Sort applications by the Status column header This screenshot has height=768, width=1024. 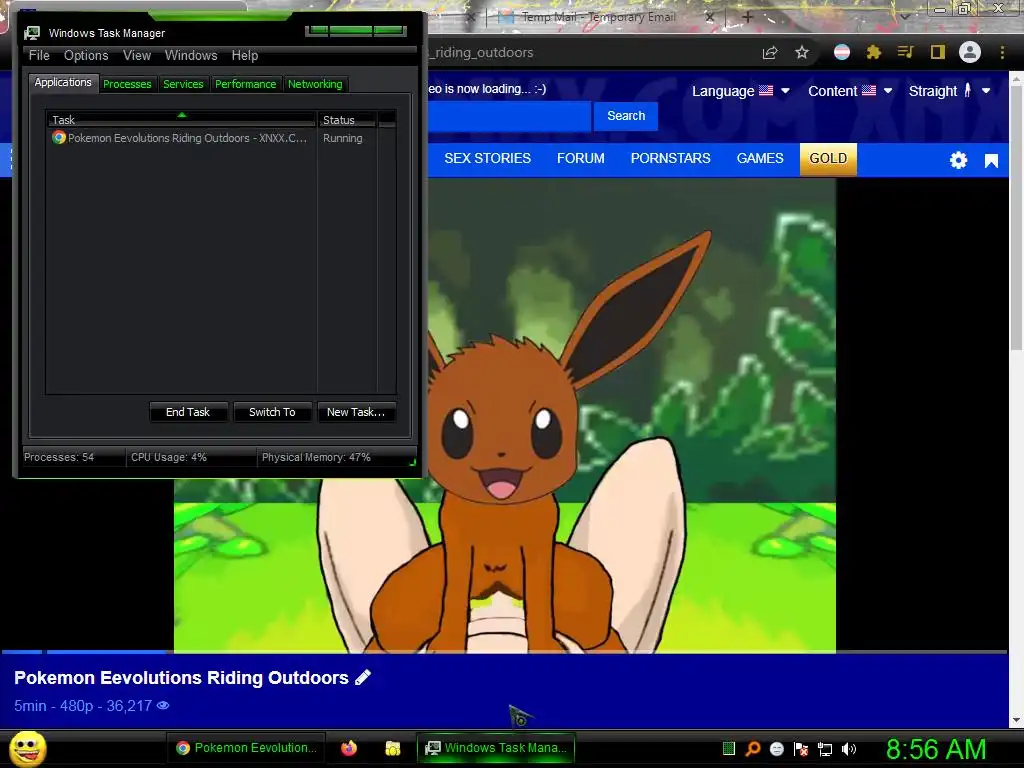tap(347, 120)
